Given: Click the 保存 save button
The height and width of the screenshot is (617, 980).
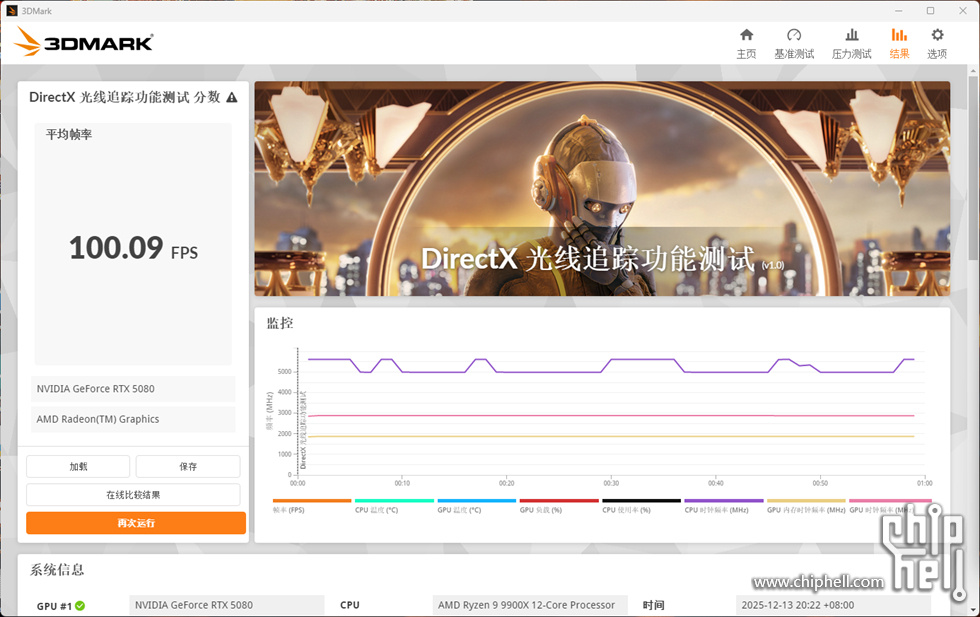Looking at the screenshot, I should pyautogui.click(x=188, y=466).
